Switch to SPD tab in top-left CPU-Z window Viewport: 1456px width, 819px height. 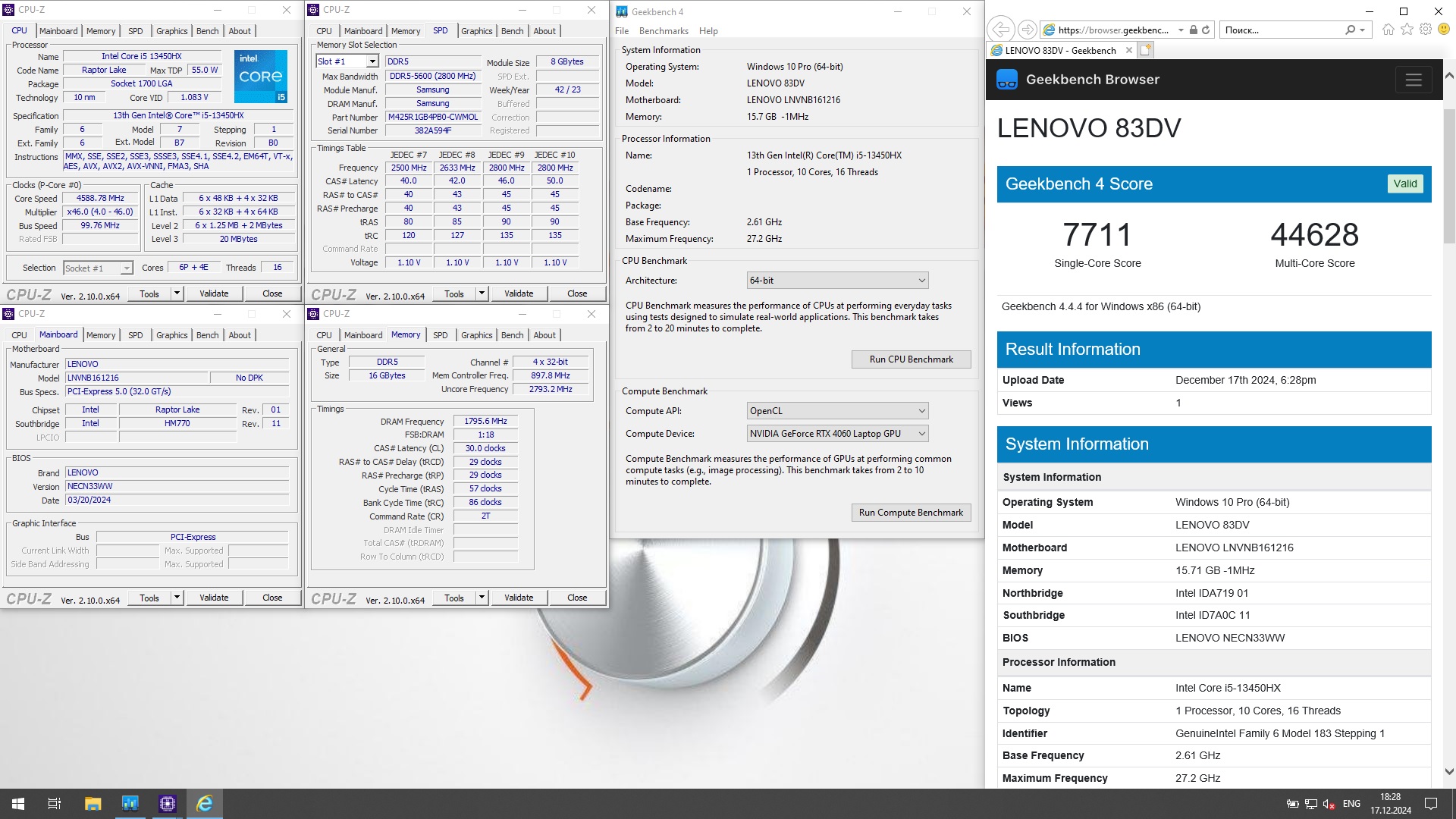click(x=135, y=31)
